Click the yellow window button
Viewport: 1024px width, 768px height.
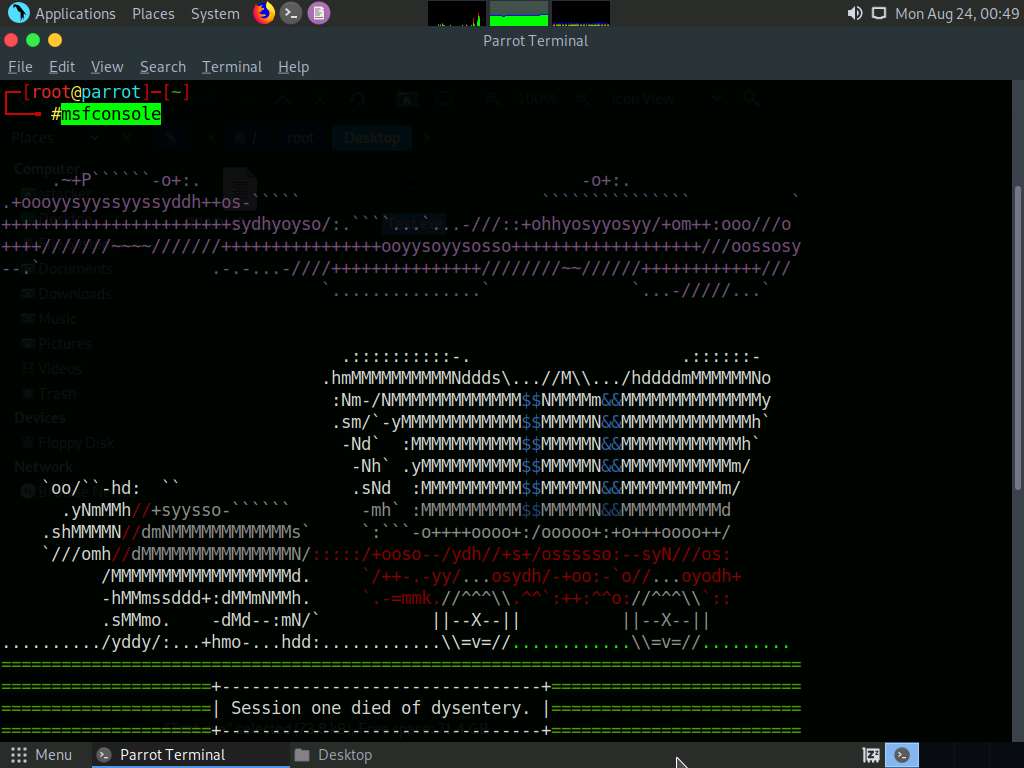point(55,40)
